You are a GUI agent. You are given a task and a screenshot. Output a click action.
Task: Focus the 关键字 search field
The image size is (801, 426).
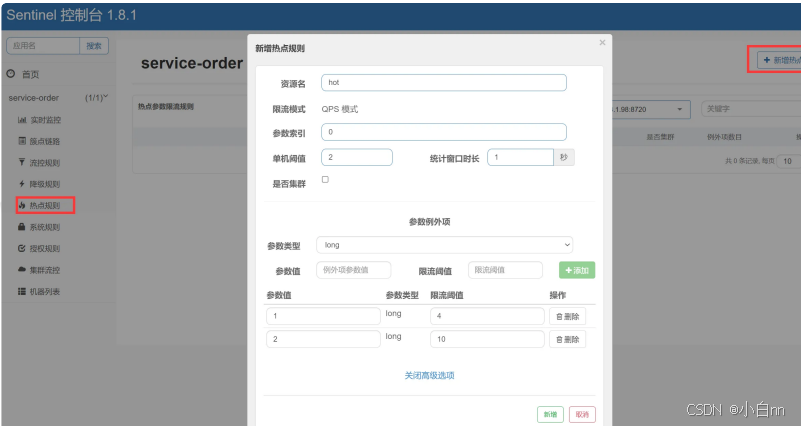(751, 109)
